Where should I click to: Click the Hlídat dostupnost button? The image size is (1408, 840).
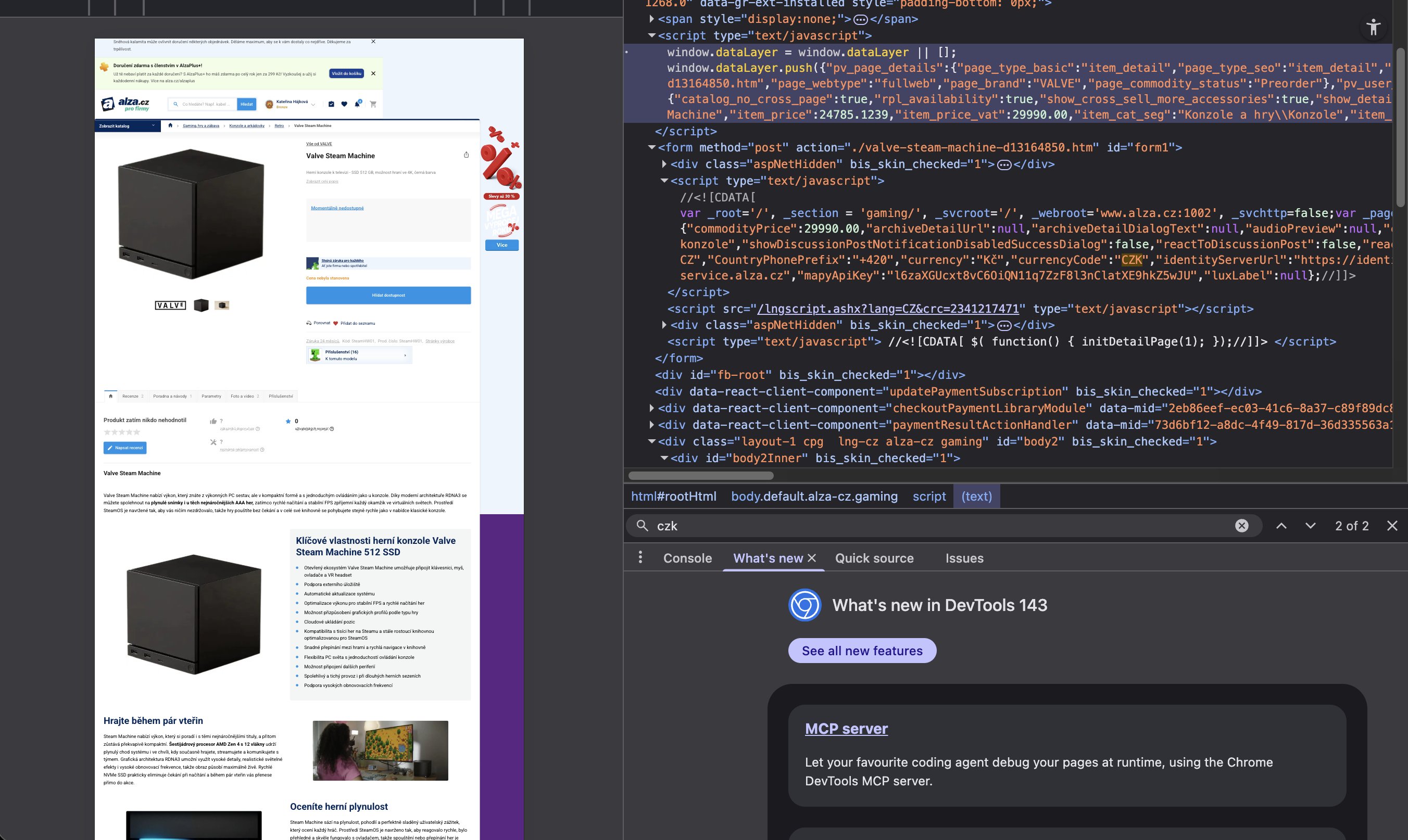click(x=388, y=296)
